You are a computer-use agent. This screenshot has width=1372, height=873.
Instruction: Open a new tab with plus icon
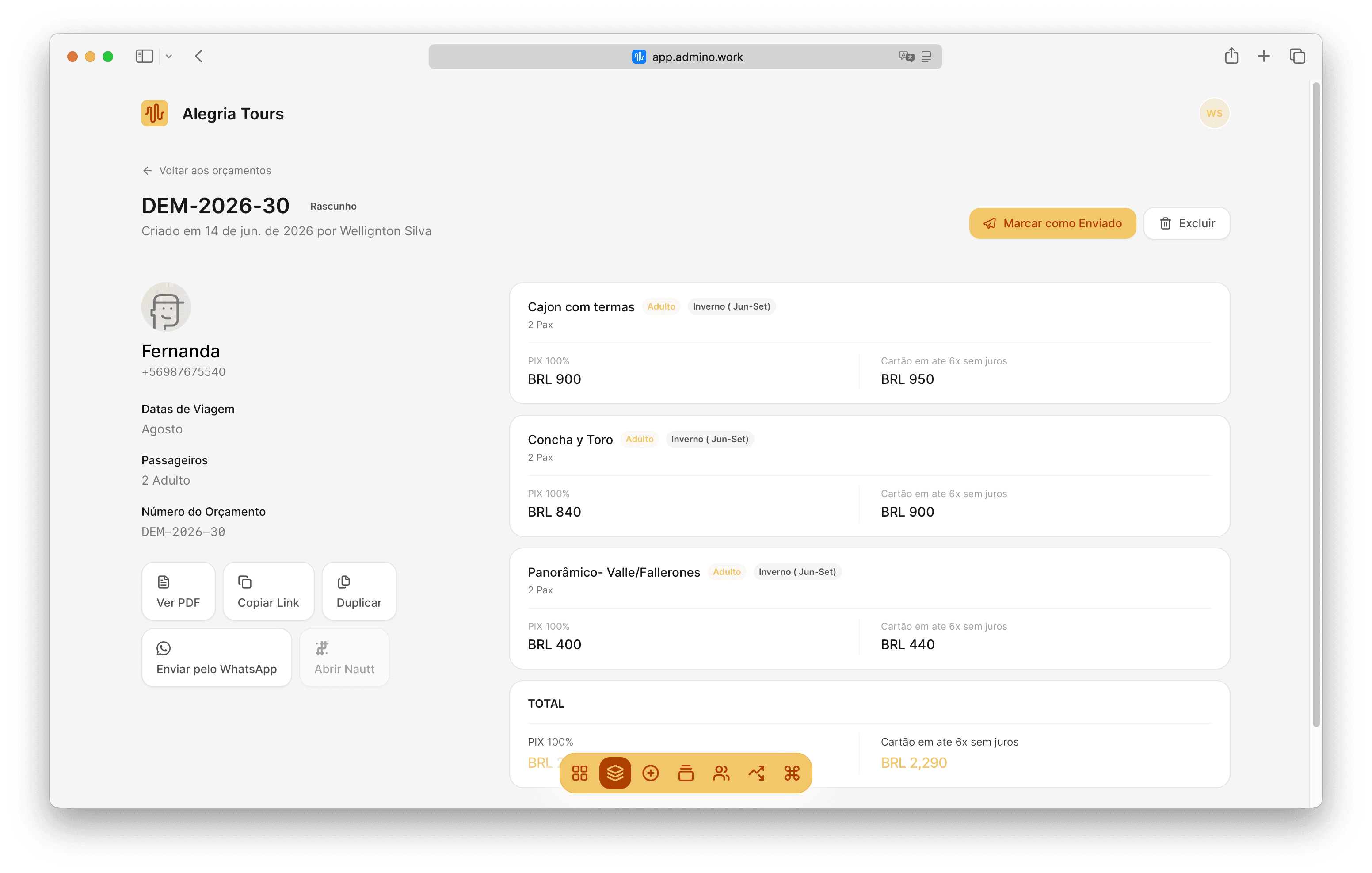tap(1263, 56)
